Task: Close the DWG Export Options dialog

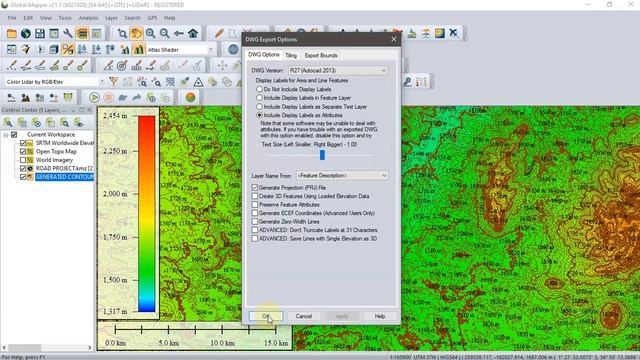Action: click(393, 39)
